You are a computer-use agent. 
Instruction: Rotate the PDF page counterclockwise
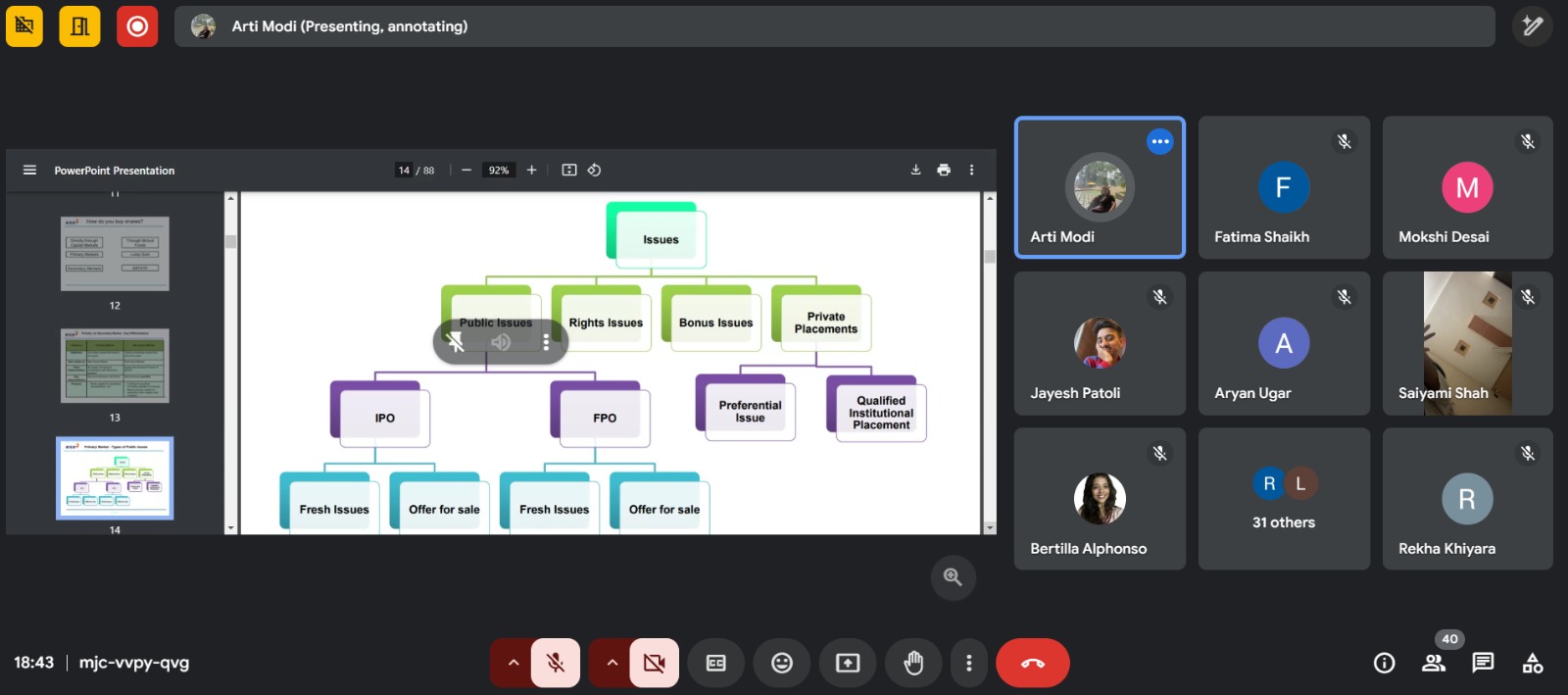(594, 170)
